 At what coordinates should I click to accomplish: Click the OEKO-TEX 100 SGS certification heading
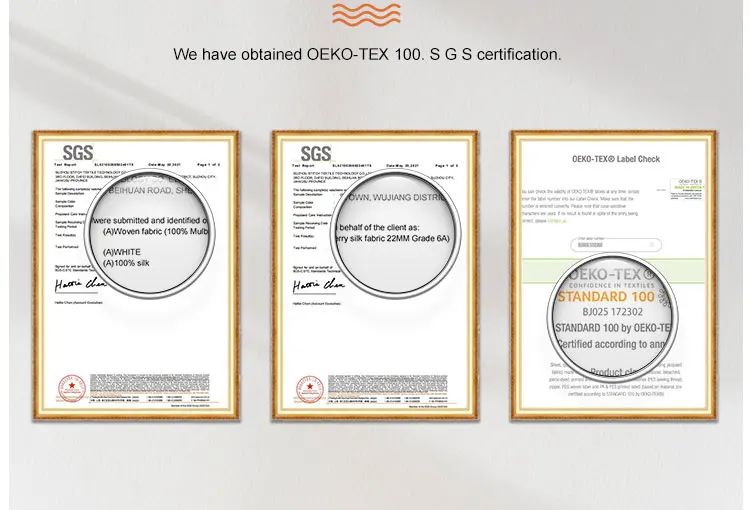(367, 54)
